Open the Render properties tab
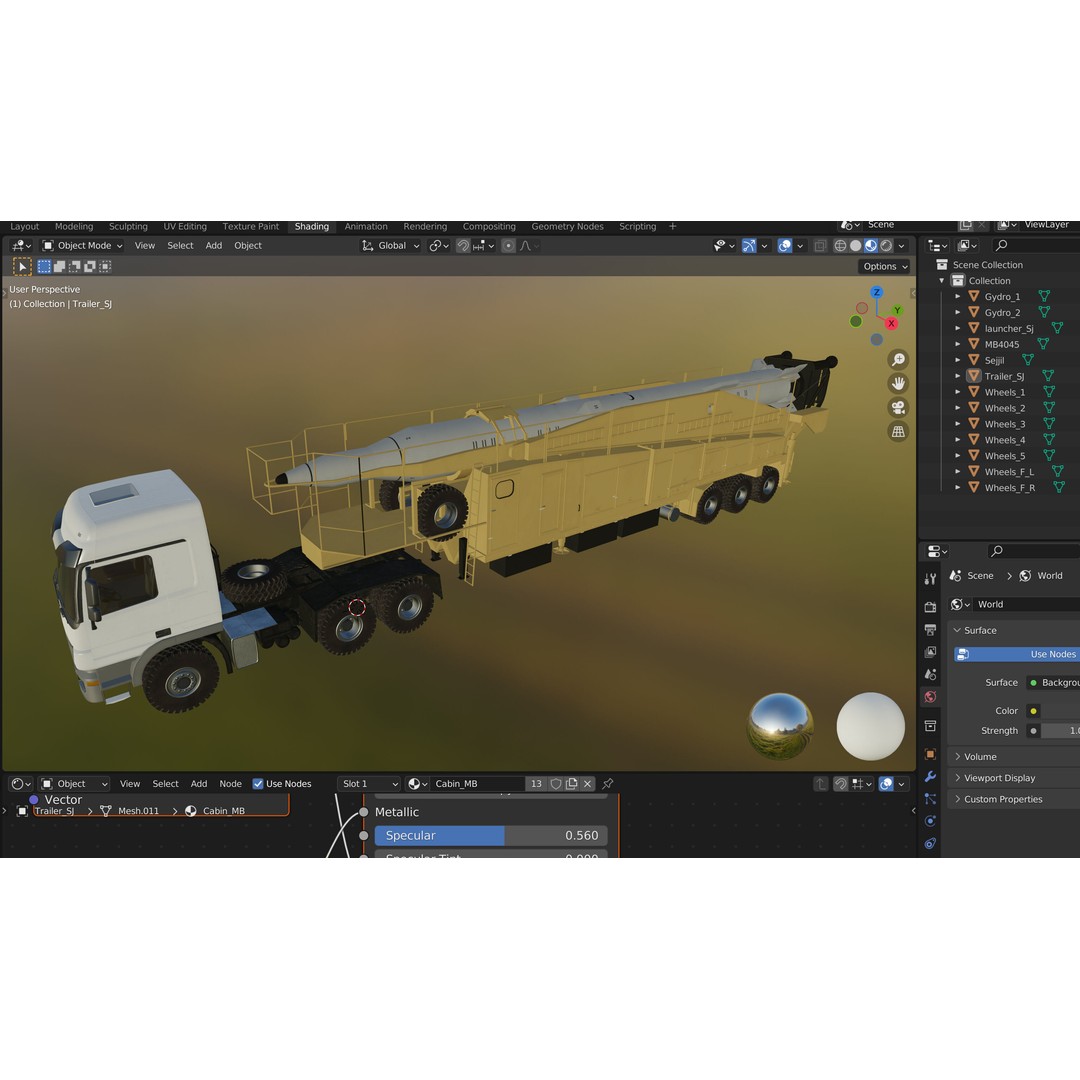The image size is (1080, 1080). pyautogui.click(x=931, y=607)
